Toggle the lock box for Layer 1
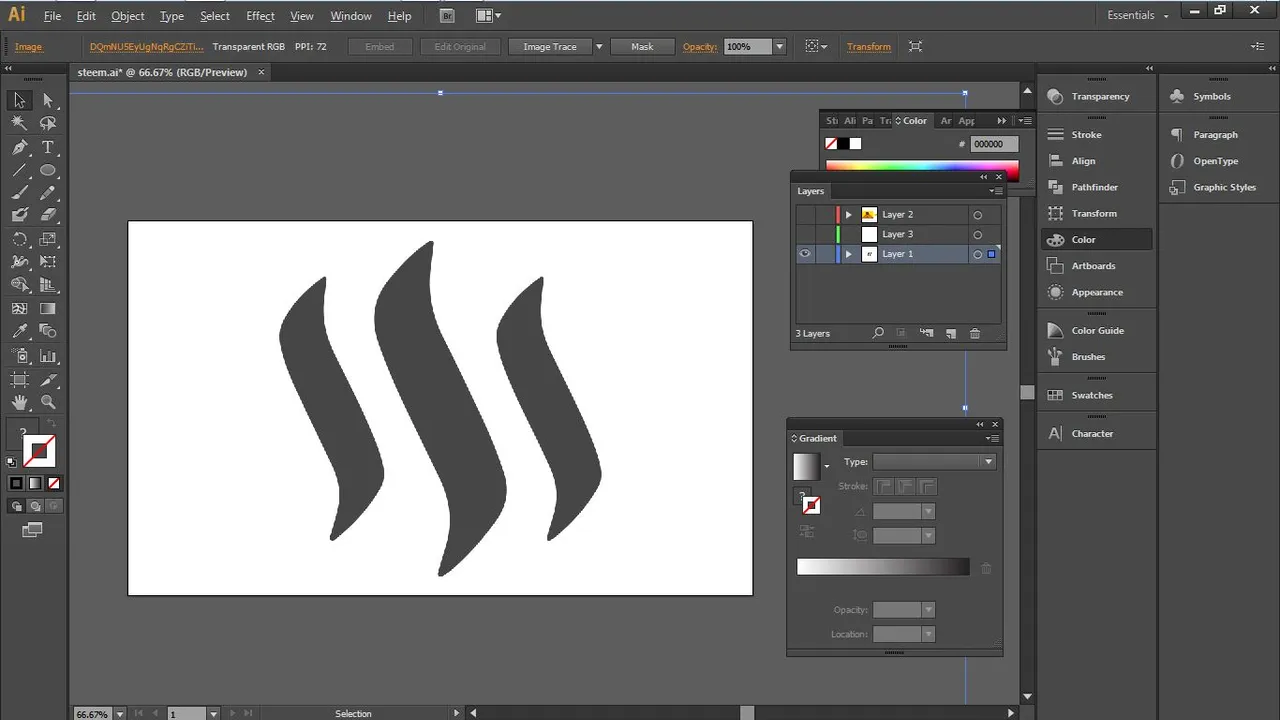Image resolution: width=1280 pixels, height=720 pixels. tap(825, 254)
